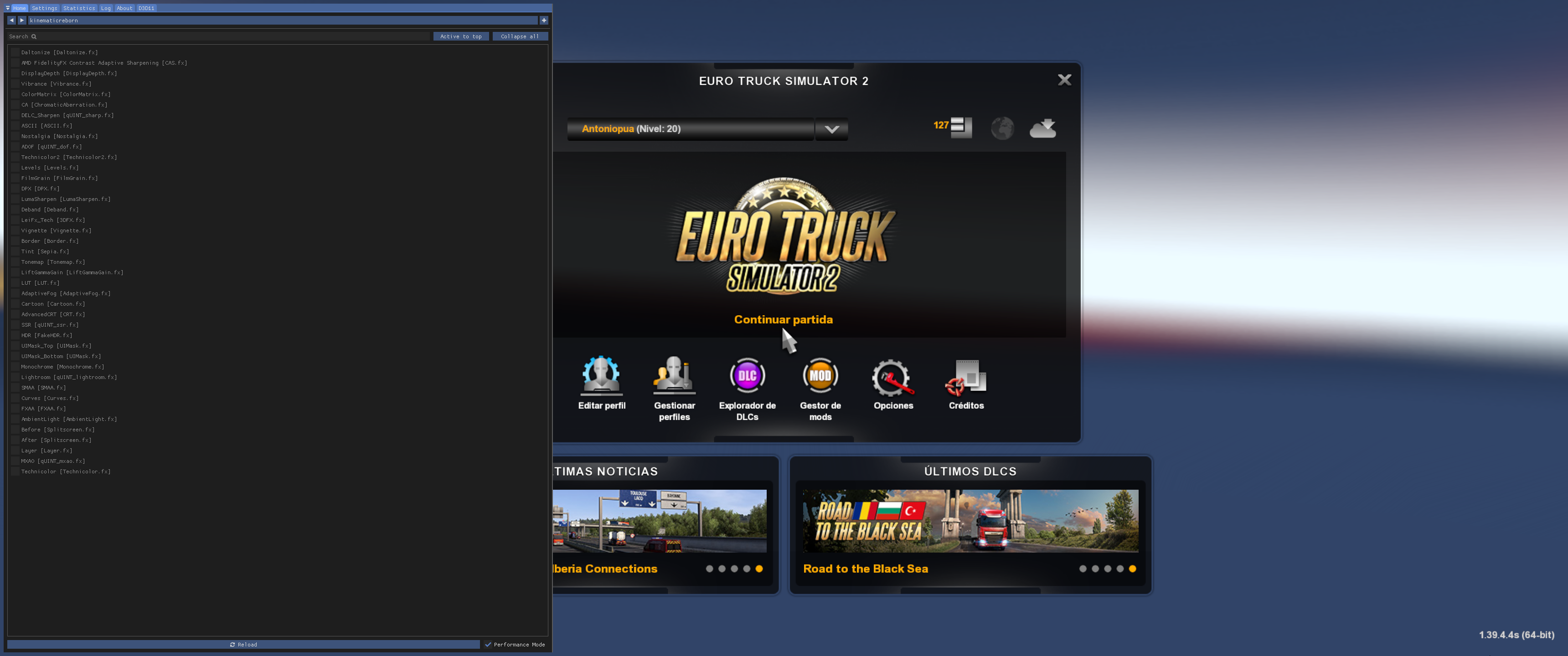The width and height of the screenshot is (1568, 656).
Task: Click the globe World of Trucks icon
Action: (x=1002, y=128)
